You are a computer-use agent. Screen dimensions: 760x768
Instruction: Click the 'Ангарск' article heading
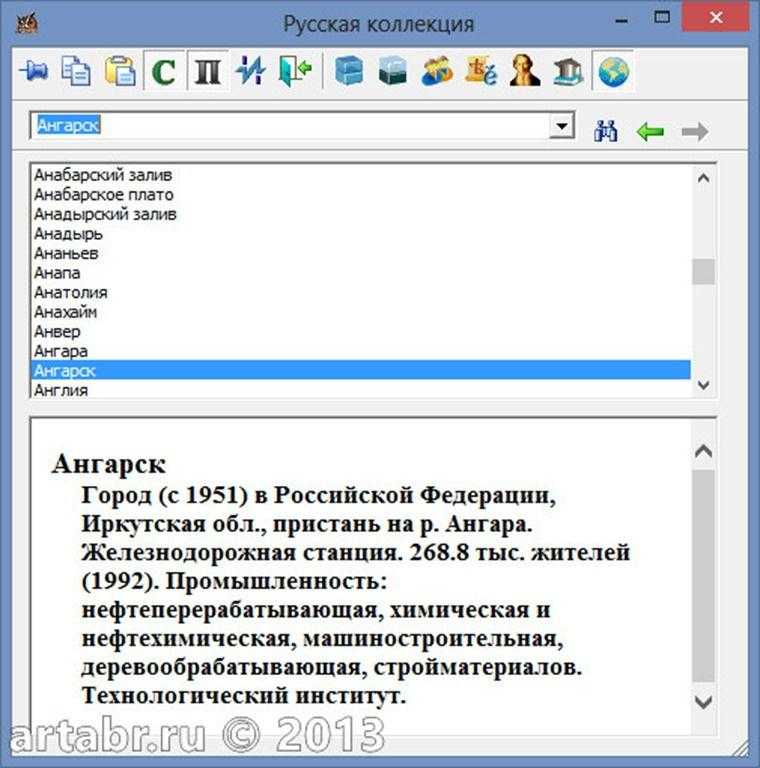point(109,464)
